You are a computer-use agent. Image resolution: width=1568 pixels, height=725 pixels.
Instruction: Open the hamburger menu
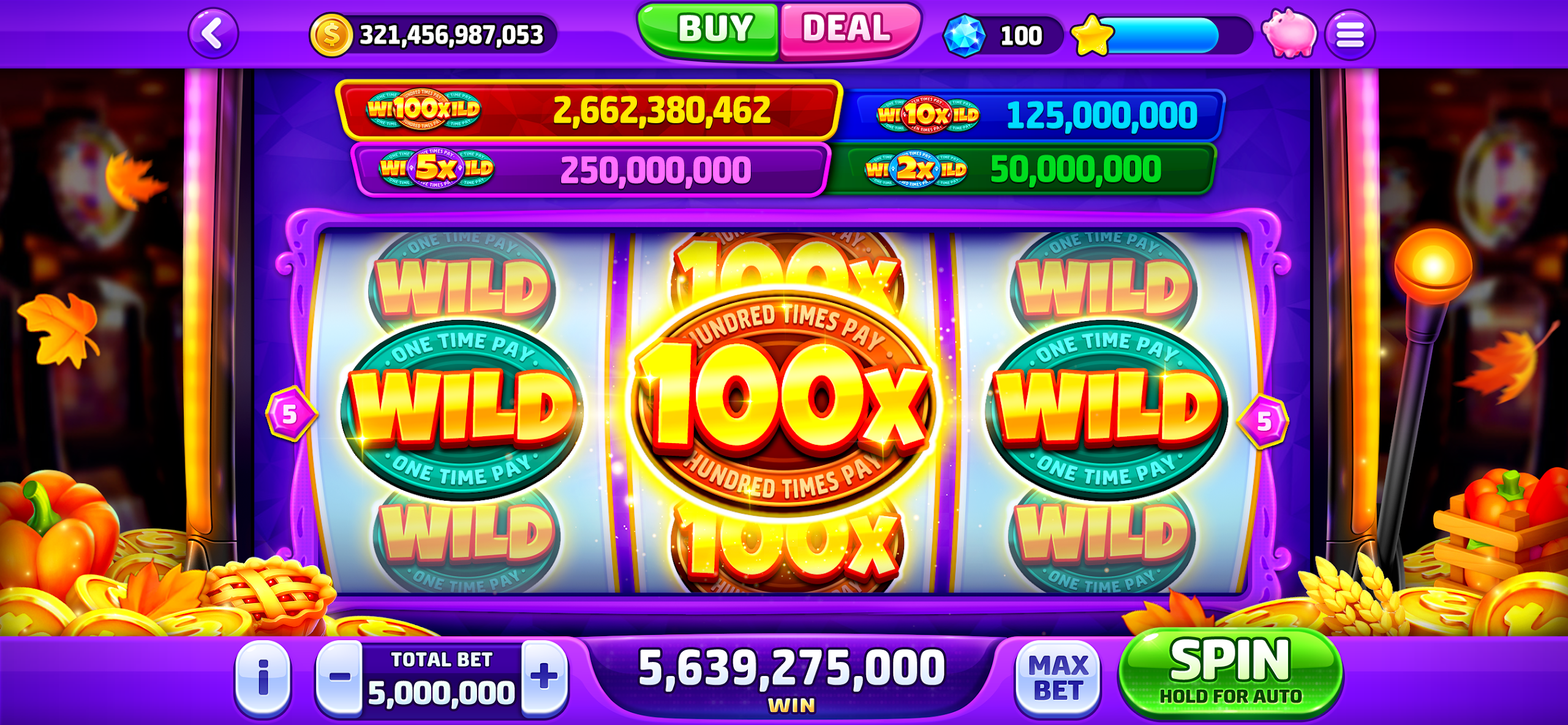pyautogui.click(x=1350, y=34)
